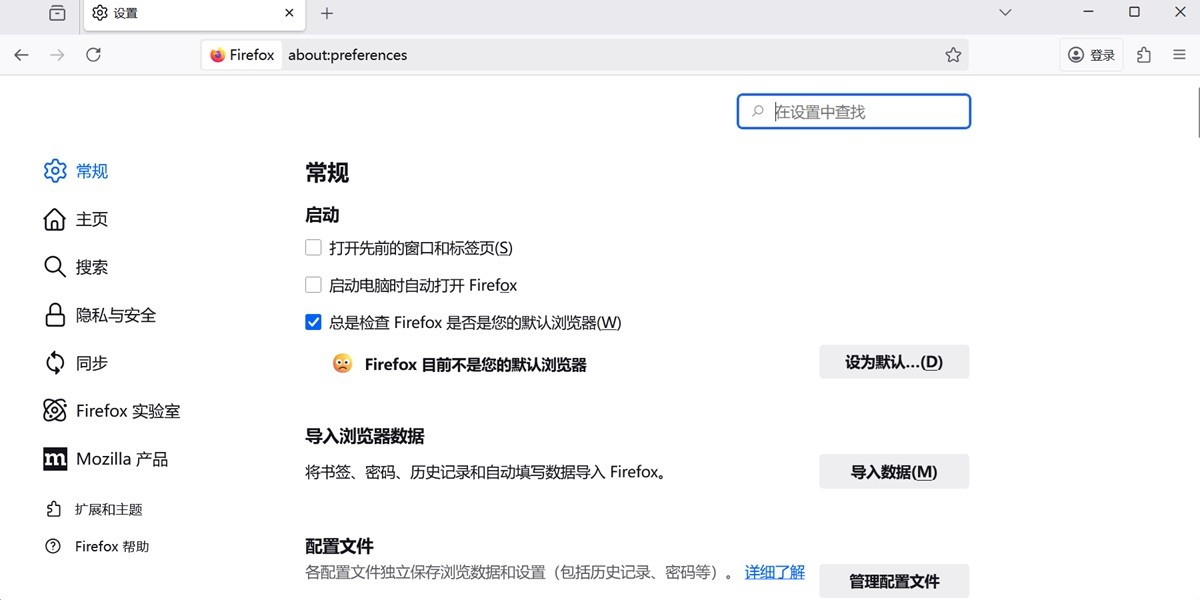
Task: Open Privacy & Security settings via lock icon
Action: (x=55, y=315)
